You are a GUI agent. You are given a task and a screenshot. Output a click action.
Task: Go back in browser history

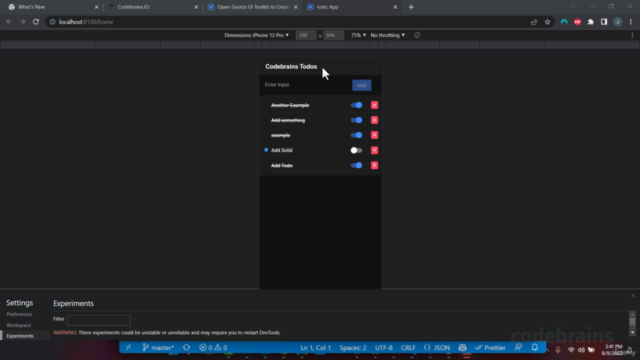9,22
